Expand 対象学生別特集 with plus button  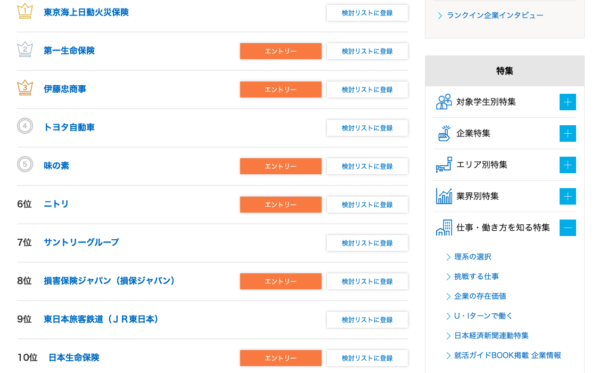coord(568,102)
